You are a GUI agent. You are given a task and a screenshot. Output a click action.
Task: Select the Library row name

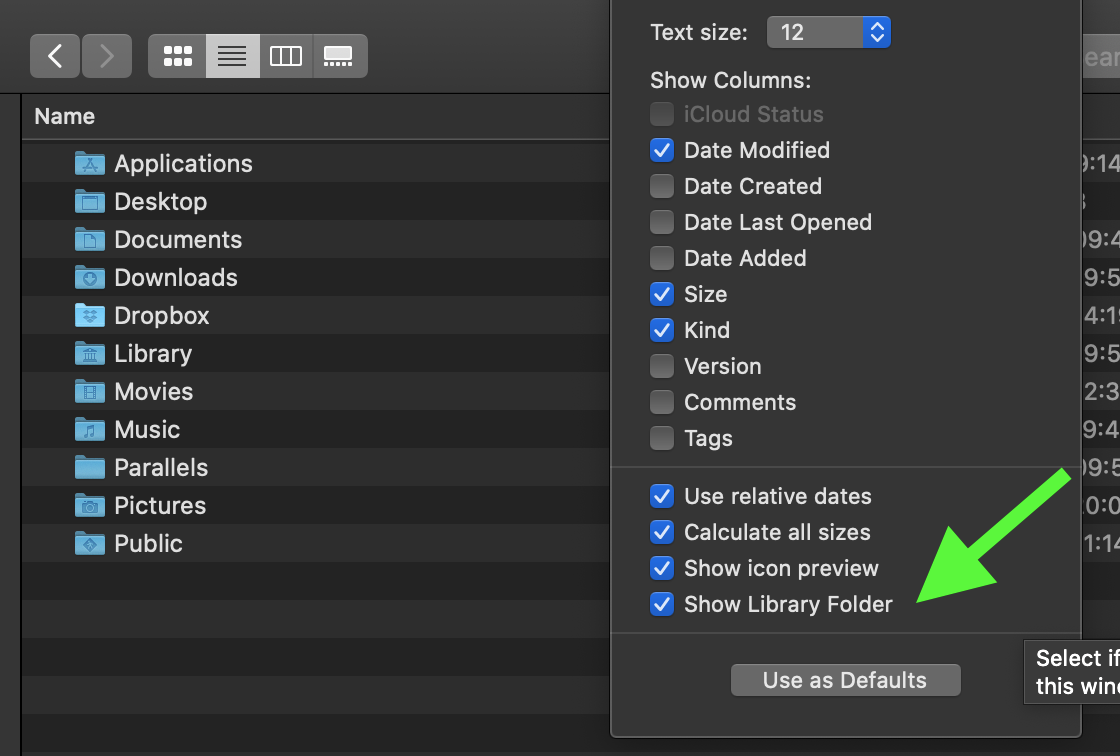point(153,354)
